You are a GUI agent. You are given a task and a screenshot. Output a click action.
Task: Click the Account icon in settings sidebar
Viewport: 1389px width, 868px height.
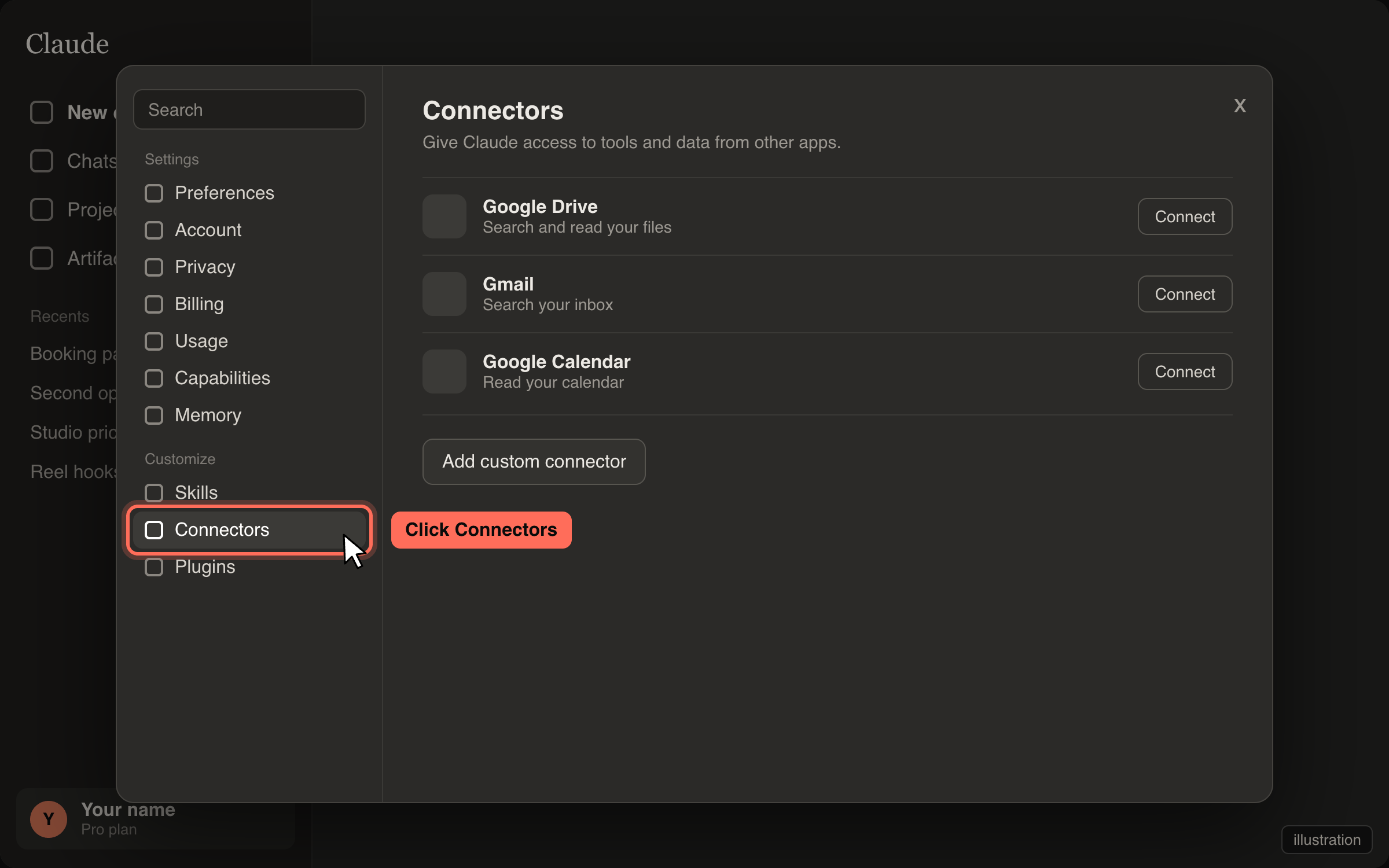[x=154, y=230]
